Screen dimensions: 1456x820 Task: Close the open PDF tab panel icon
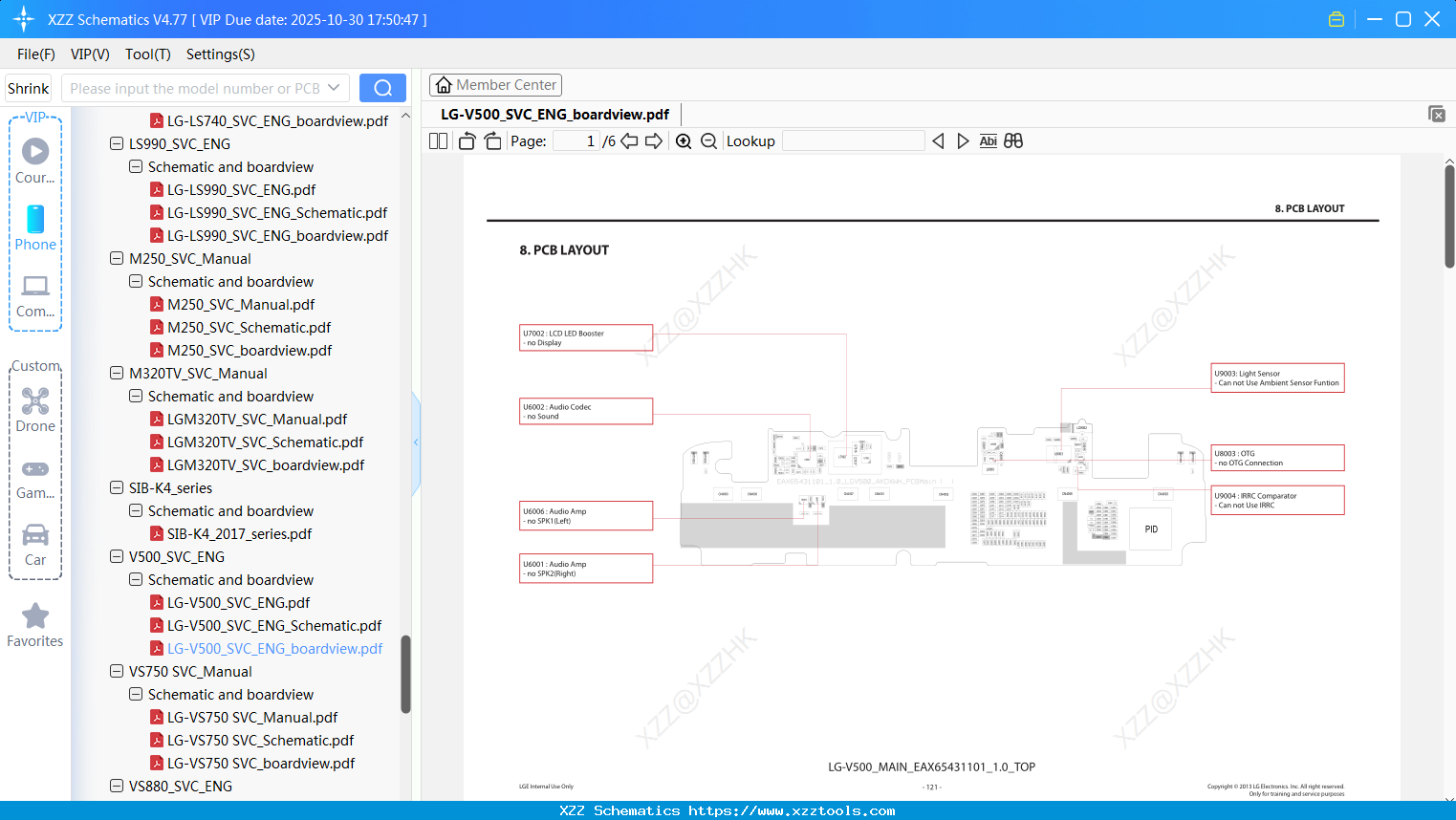1436,114
